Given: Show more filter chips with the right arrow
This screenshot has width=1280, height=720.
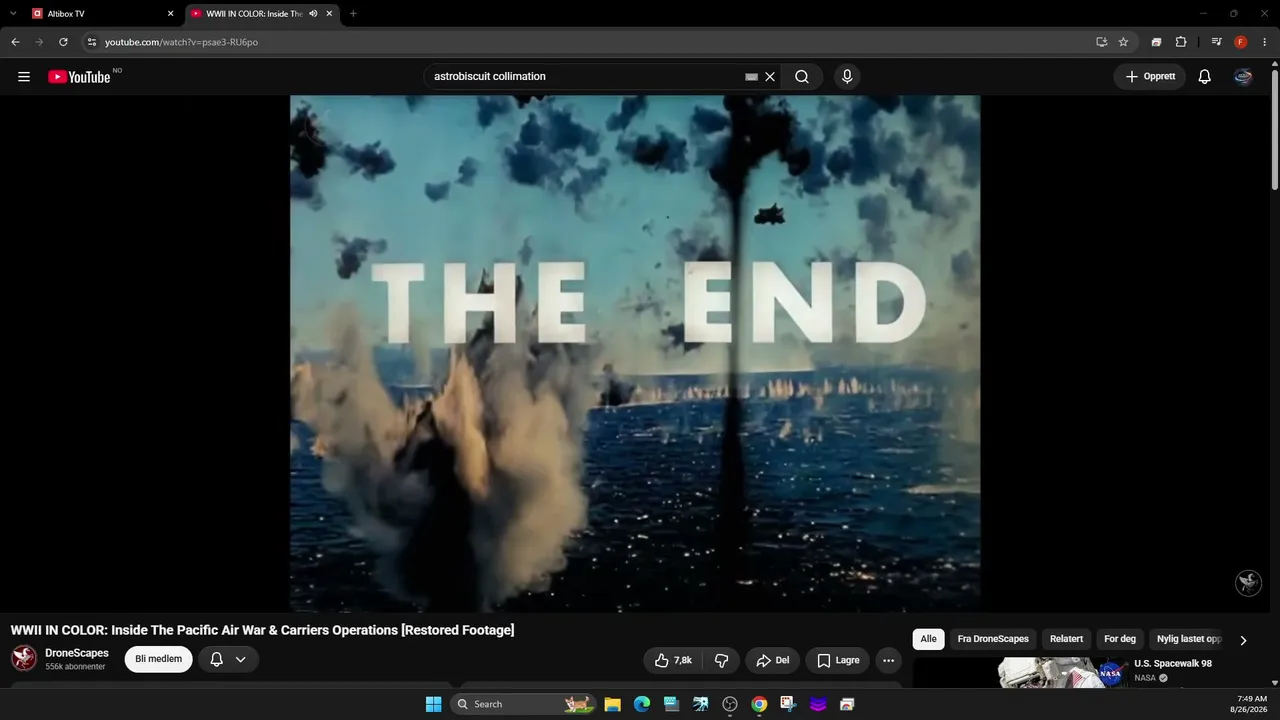Looking at the screenshot, I should pyautogui.click(x=1243, y=640).
